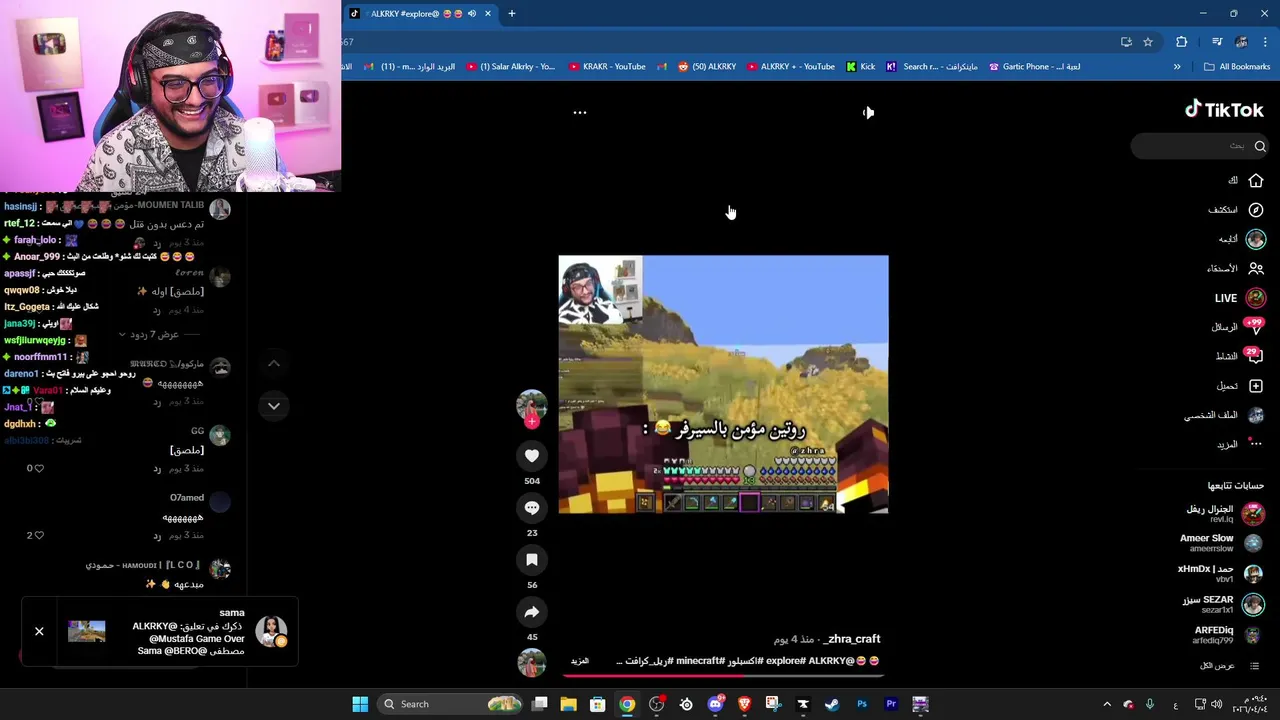Screen dimensions: 1280x720
Task: Open Brave browser from the taskbar
Action: [744, 704]
